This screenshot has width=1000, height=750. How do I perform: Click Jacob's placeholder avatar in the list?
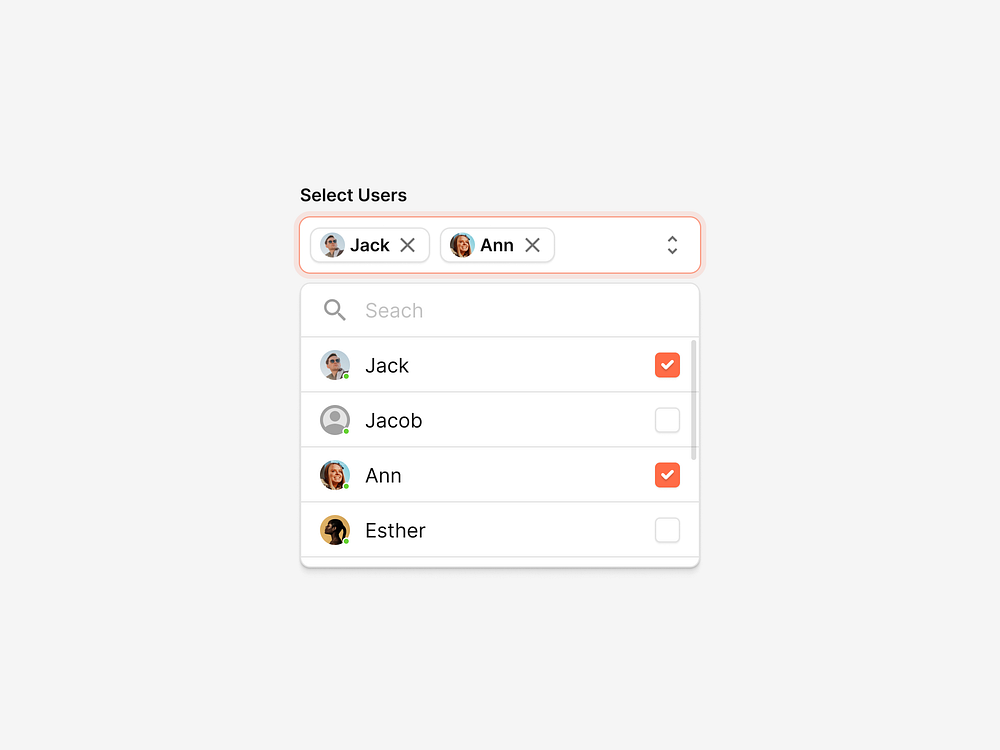335,420
